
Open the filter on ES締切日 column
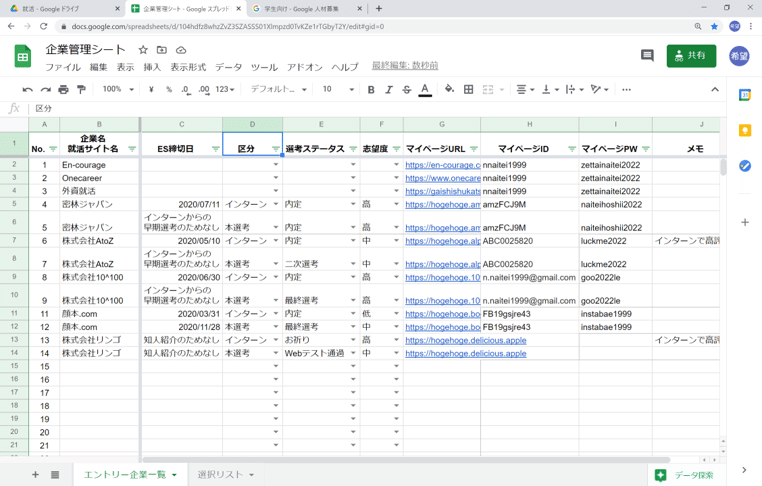click(x=216, y=149)
